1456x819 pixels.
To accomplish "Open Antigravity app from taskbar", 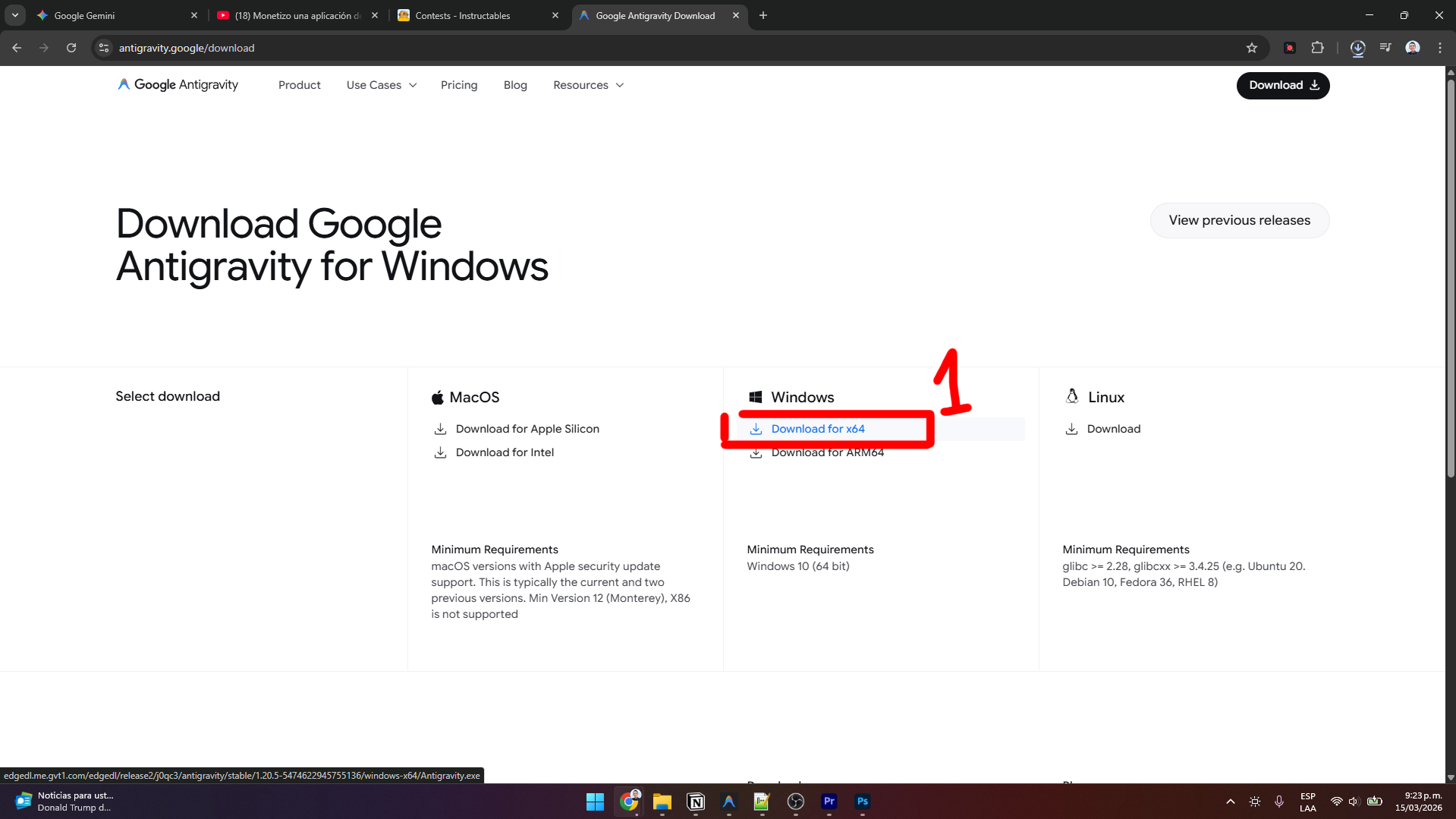I will pos(729,802).
